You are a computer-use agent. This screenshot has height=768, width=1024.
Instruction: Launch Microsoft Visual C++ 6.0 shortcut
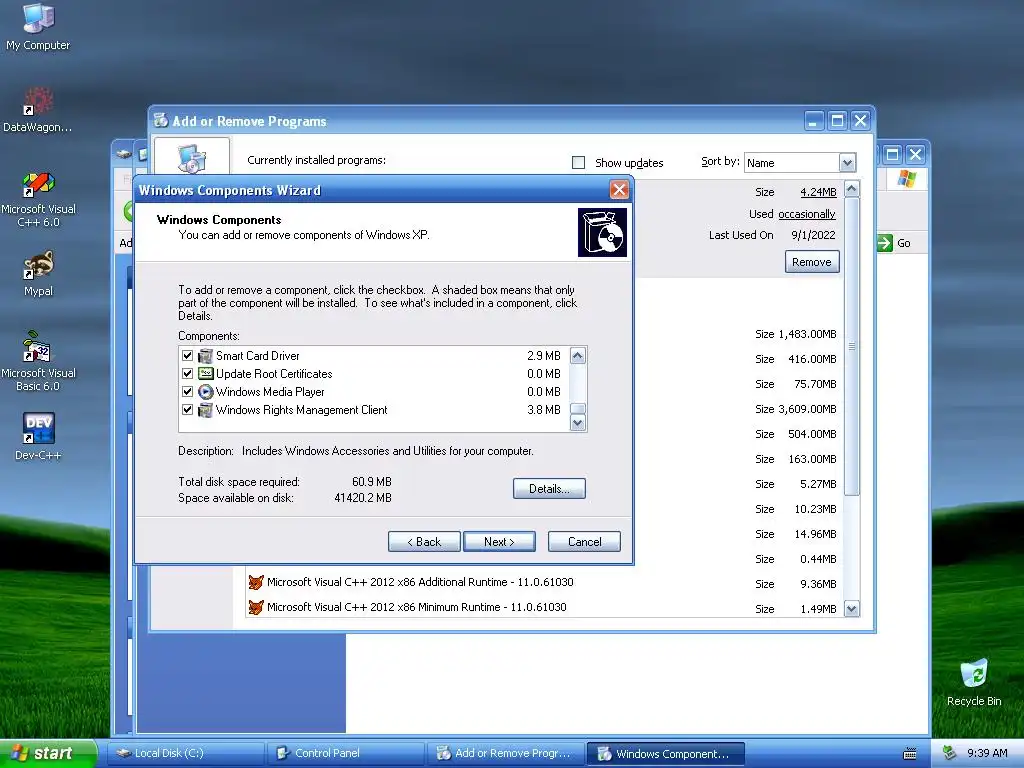click(x=38, y=199)
